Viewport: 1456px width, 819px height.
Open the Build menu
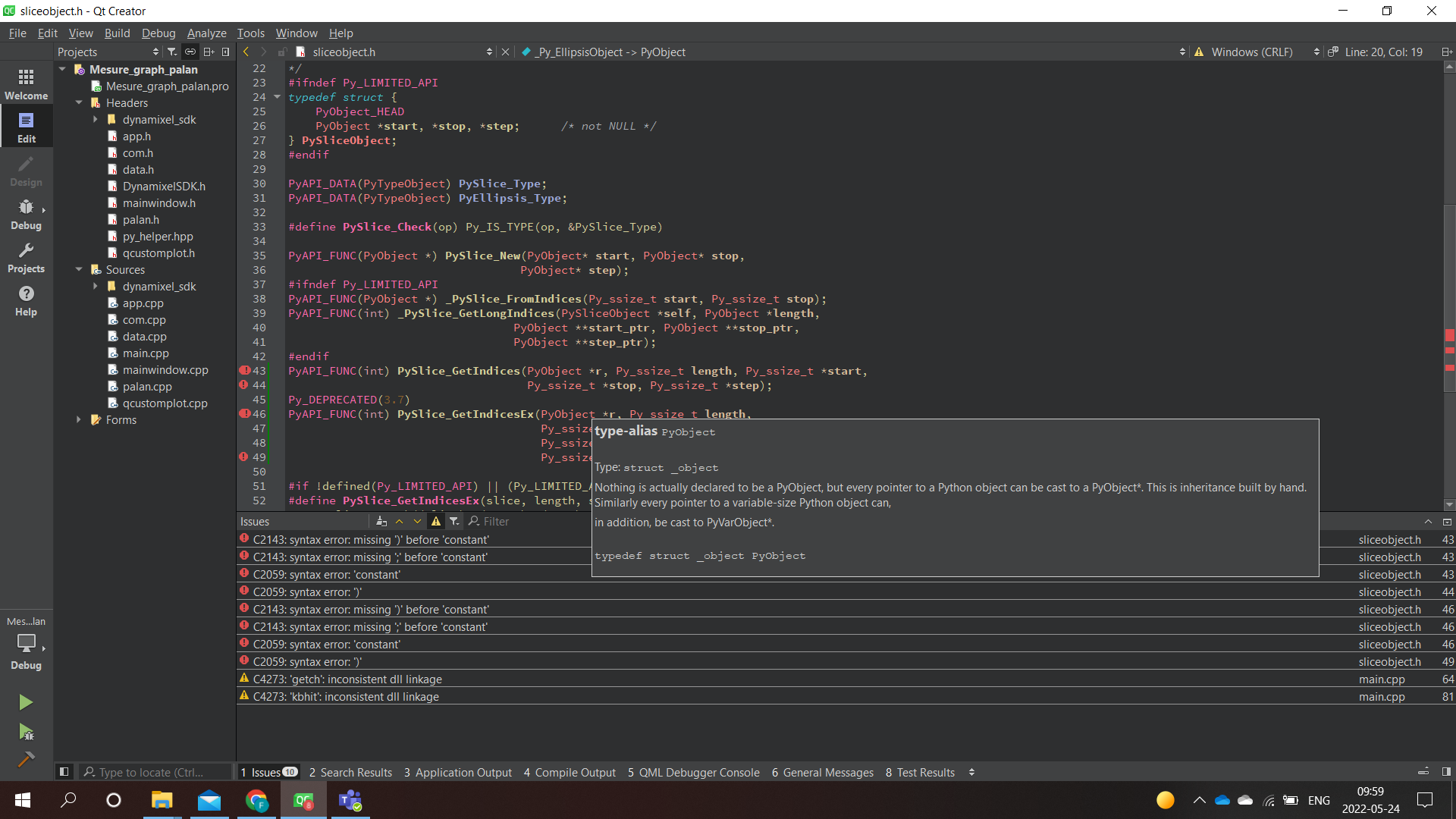coord(117,33)
